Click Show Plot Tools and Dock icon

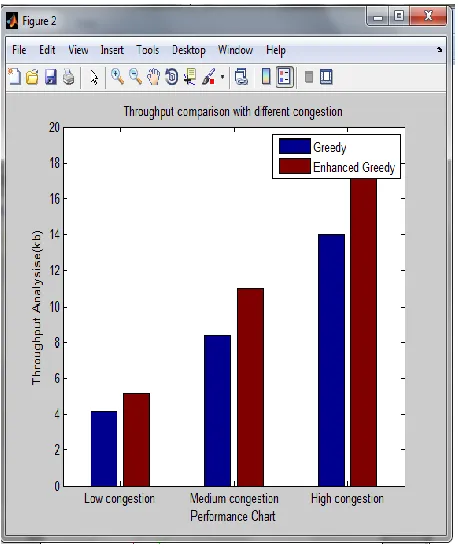click(x=326, y=77)
